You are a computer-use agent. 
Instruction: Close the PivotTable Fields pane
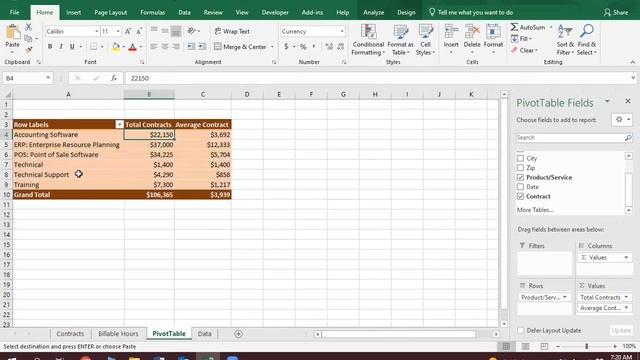[628, 101]
